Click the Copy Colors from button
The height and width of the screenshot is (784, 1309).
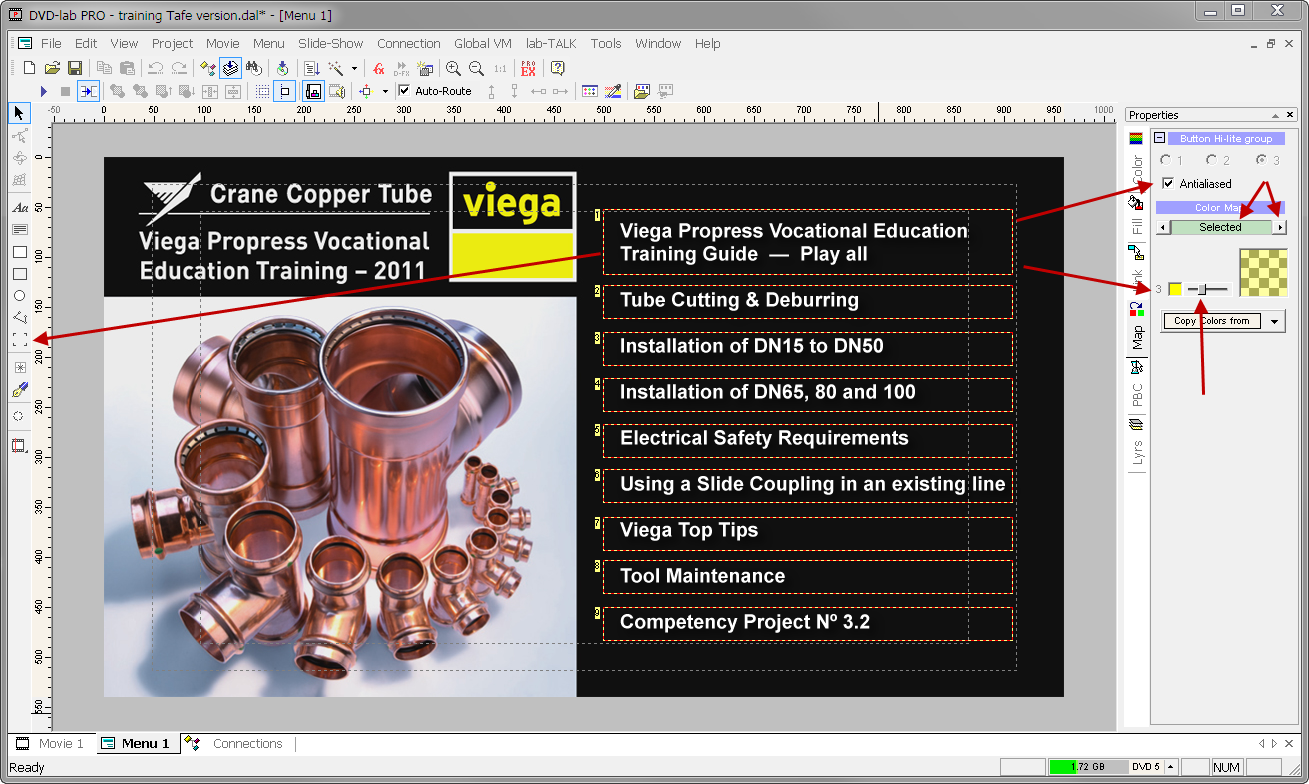tap(1211, 321)
